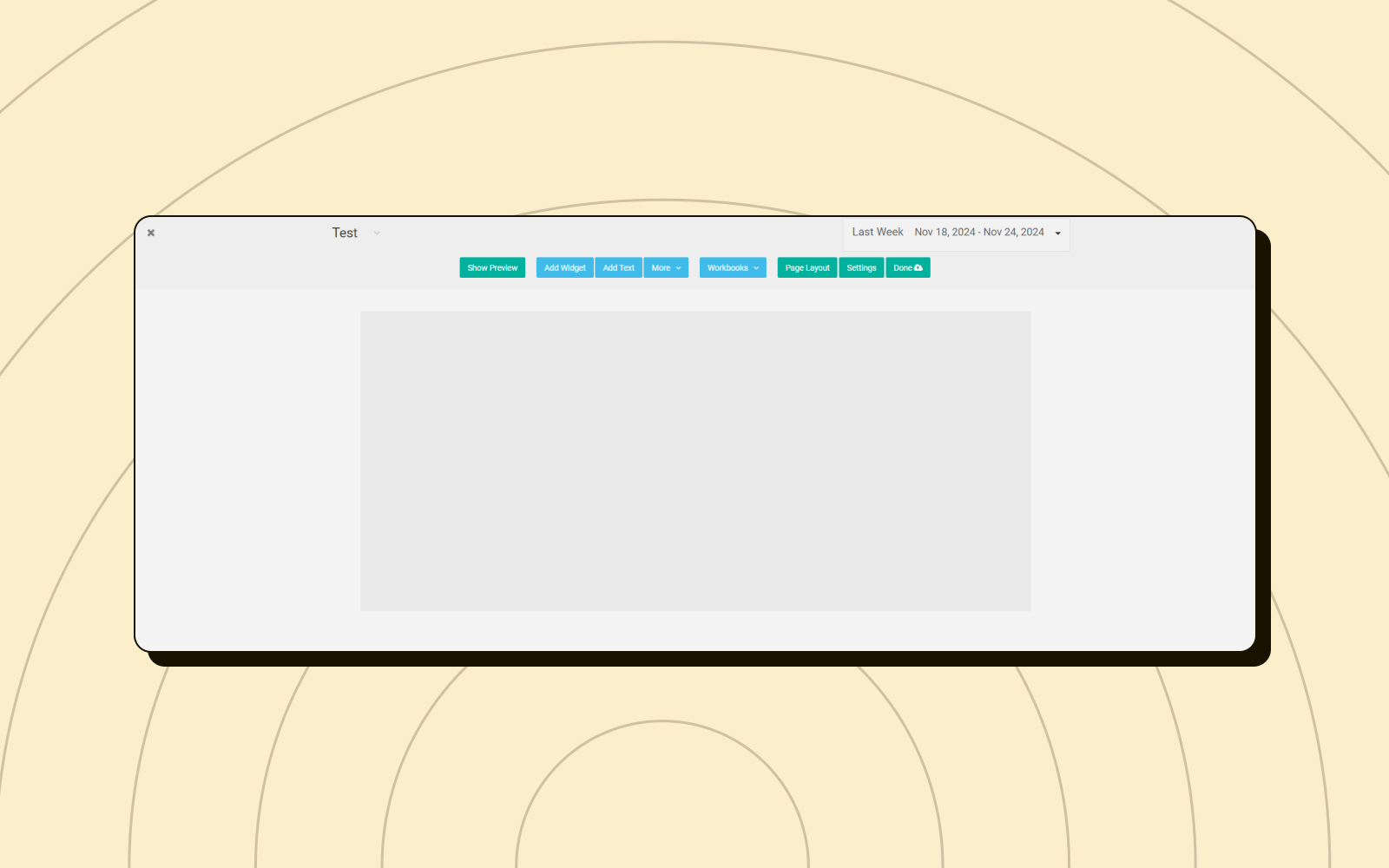Open Page Layout options
The width and height of the screenshot is (1389, 868).
[807, 267]
